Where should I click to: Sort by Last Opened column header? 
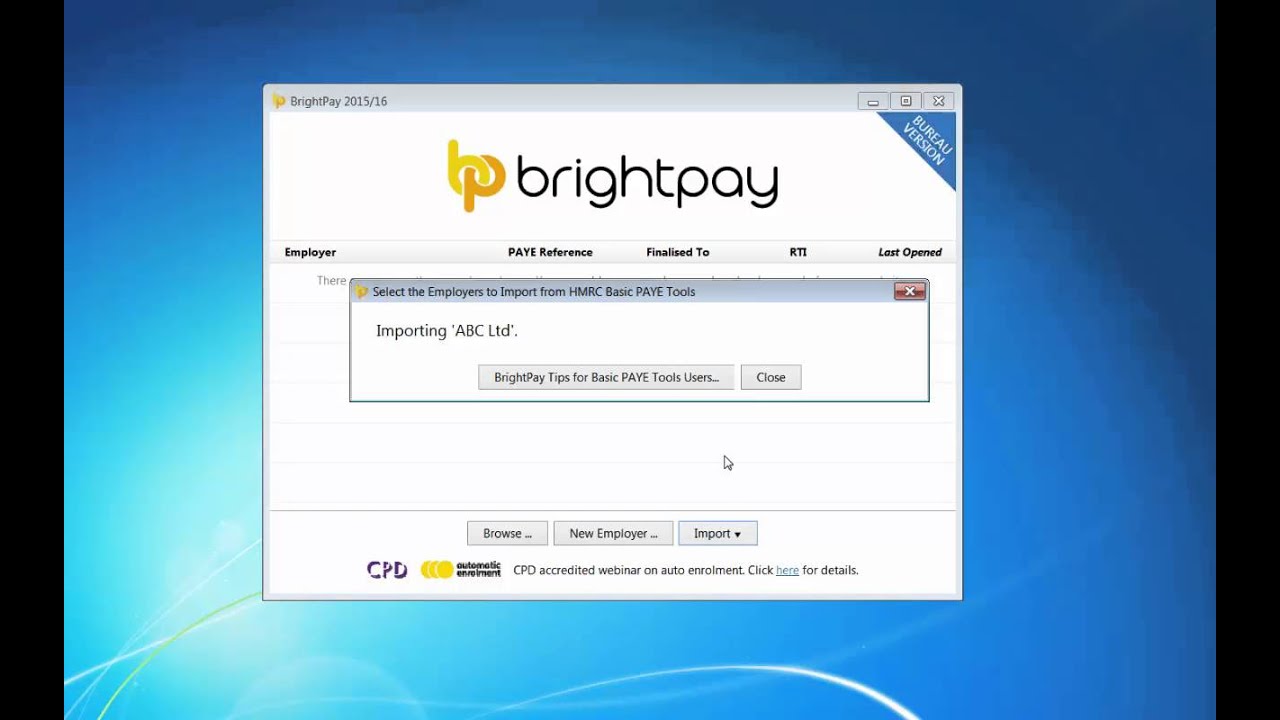[x=910, y=252]
